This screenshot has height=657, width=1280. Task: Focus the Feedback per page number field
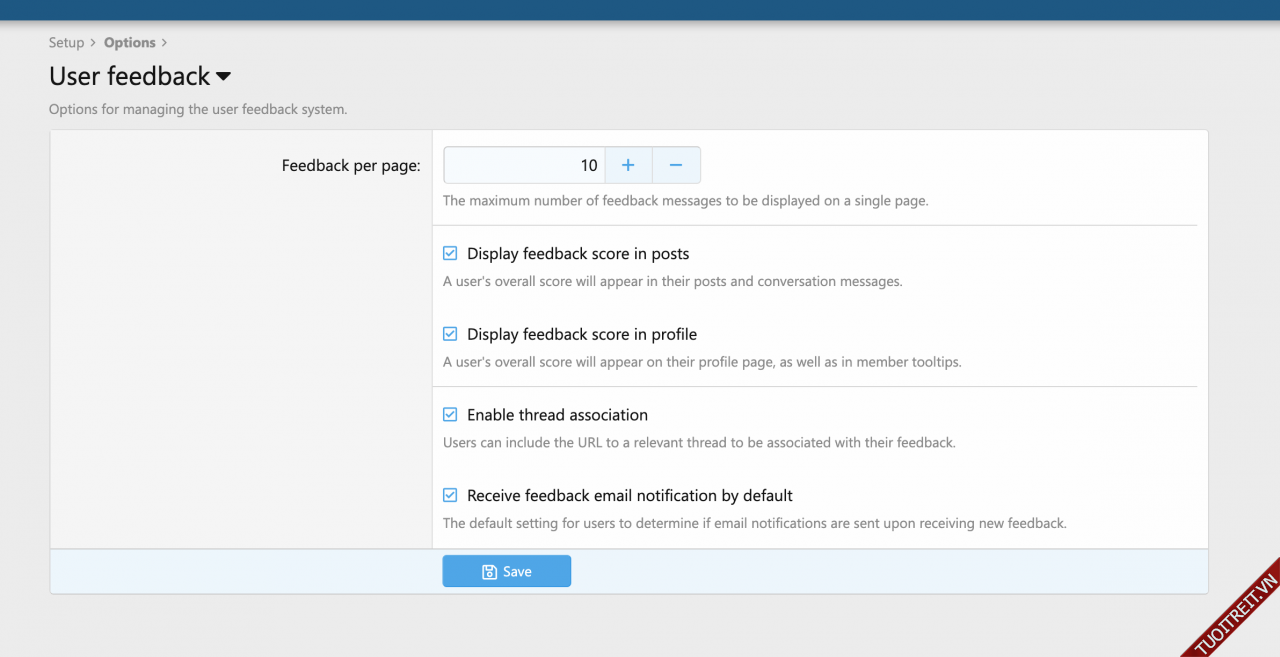pyautogui.click(x=524, y=165)
